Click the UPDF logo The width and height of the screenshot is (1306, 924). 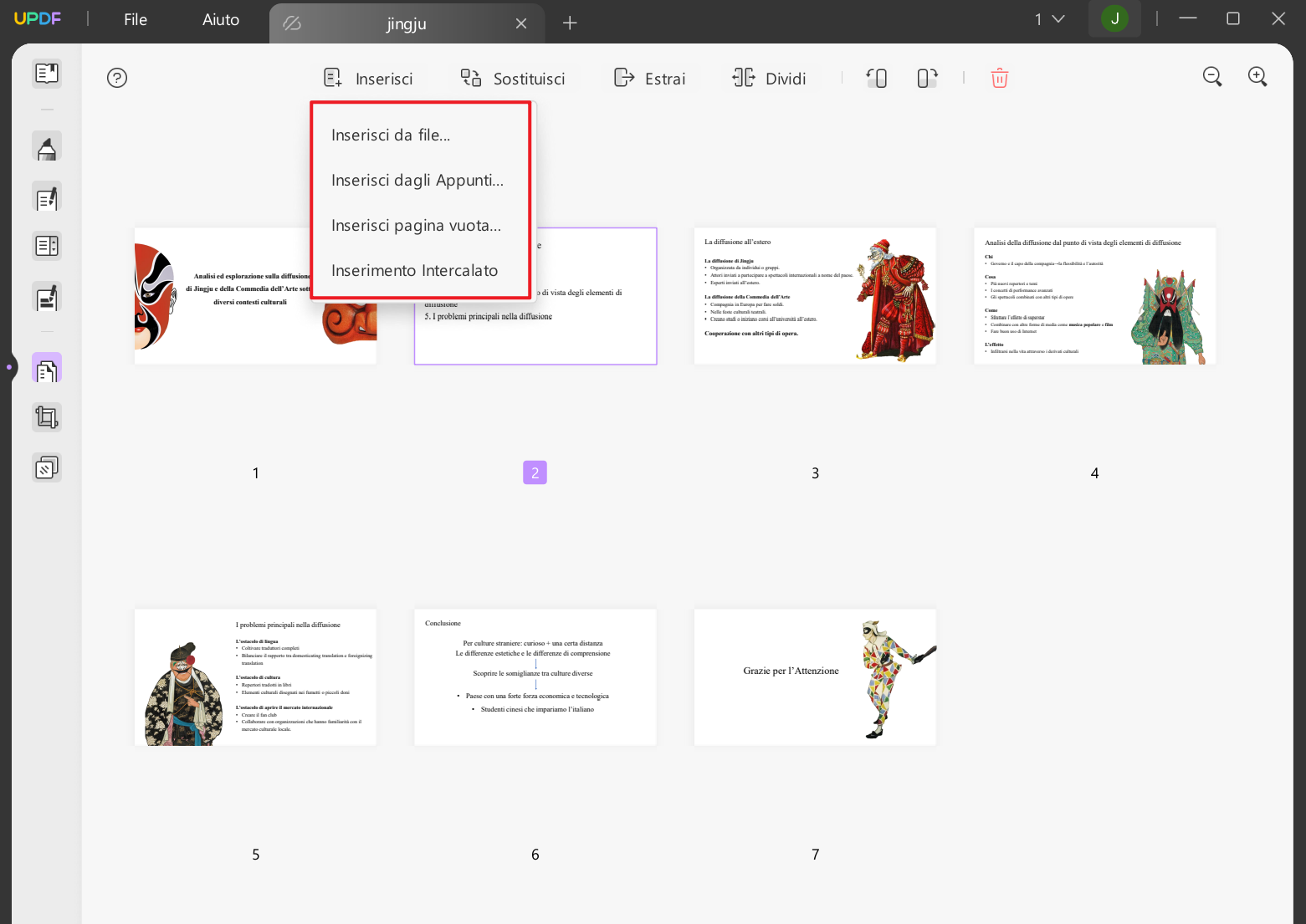(x=38, y=18)
